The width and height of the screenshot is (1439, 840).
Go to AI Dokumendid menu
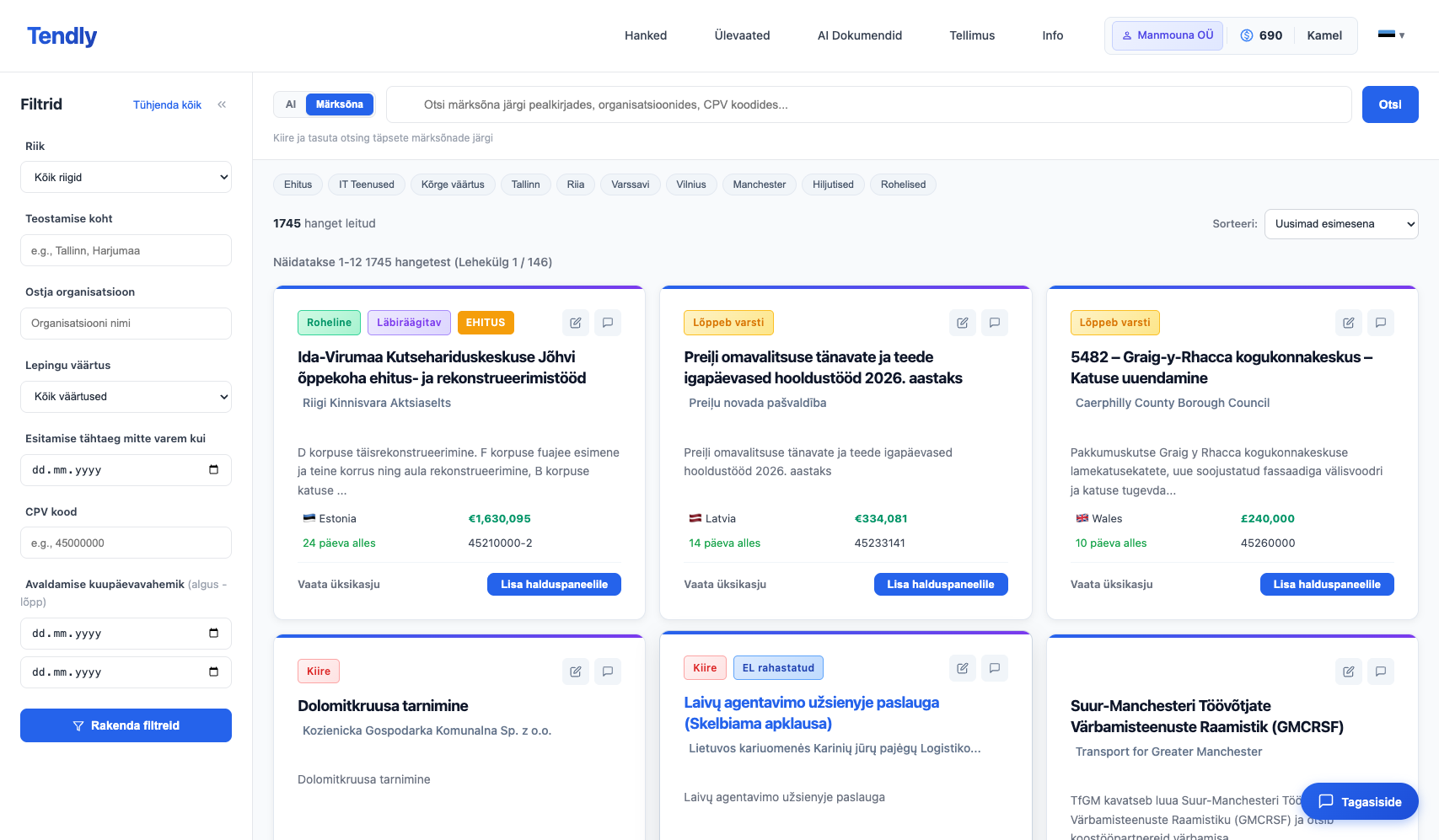pyautogui.click(x=859, y=35)
